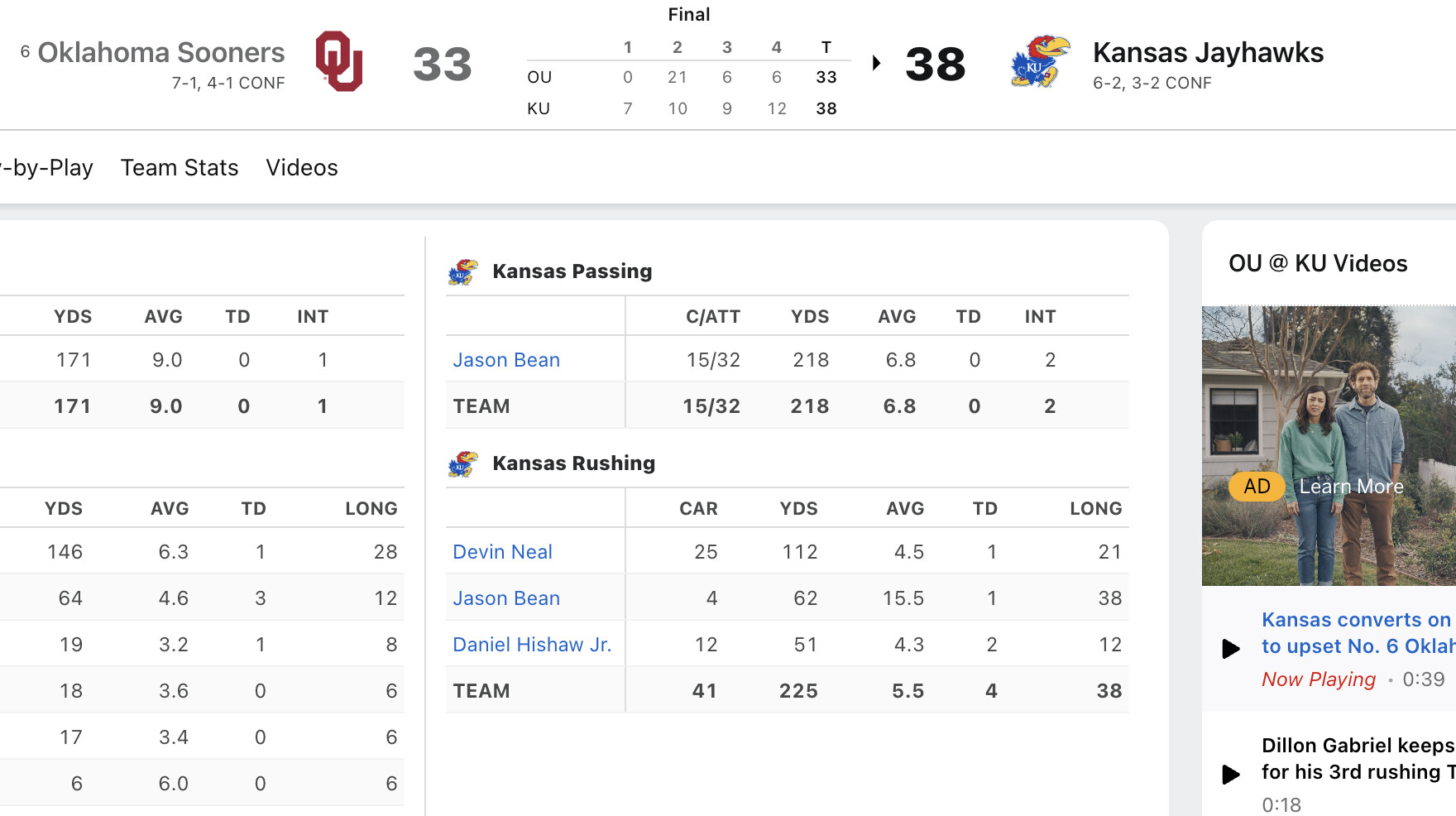Click the Oklahoma Sooners team name

[x=161, y=53]
